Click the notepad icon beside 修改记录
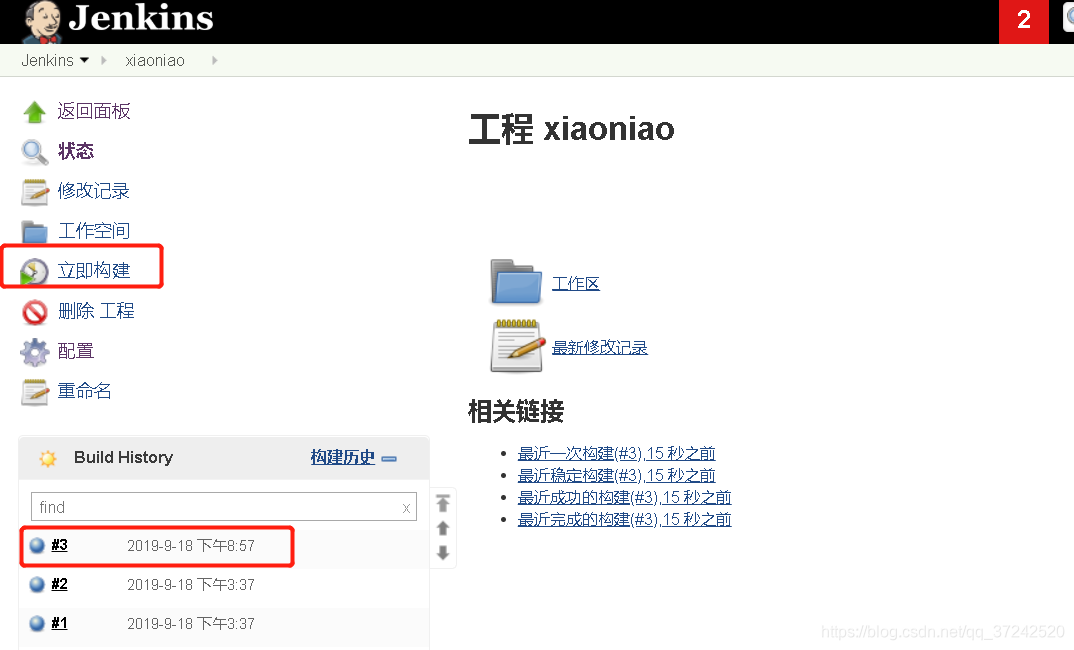 [34, 192]
